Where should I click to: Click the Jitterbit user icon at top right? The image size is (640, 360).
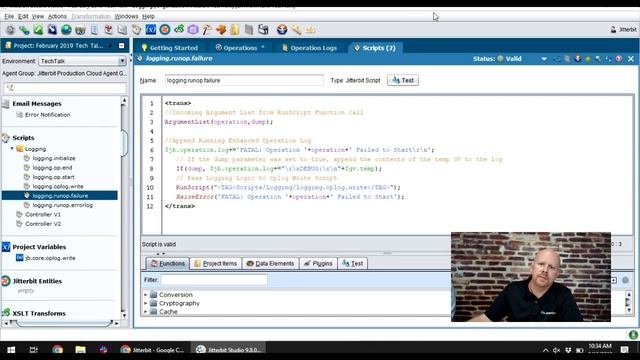613,29
